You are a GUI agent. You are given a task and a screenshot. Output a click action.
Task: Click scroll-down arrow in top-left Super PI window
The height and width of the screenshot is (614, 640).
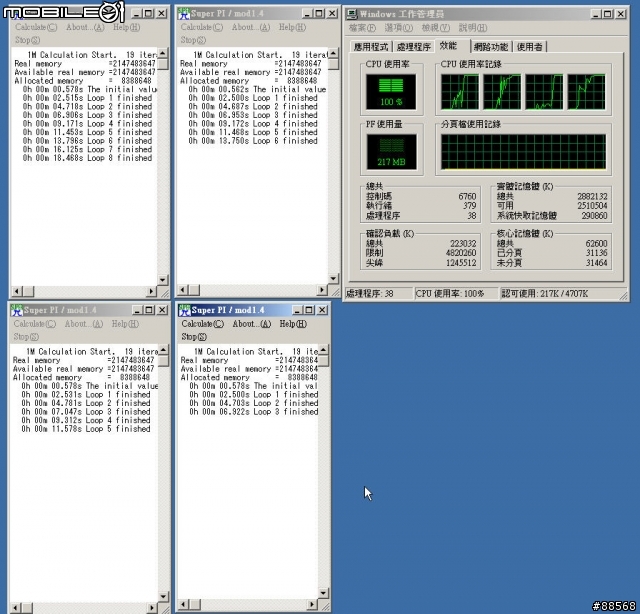pos(163,280)
